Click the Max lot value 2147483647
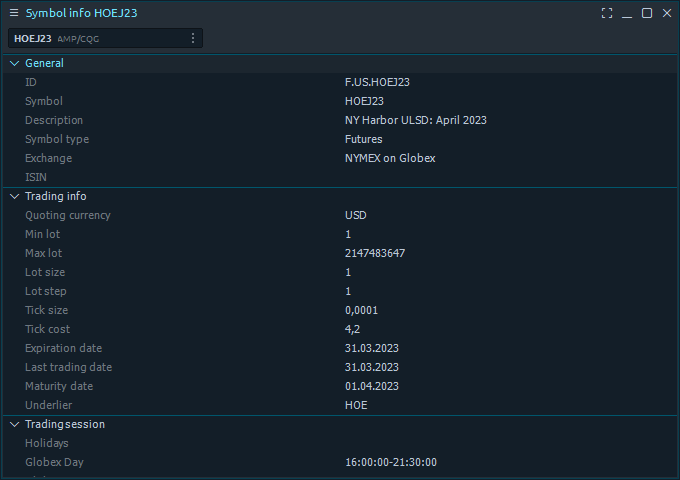The width and height of the screenshot is (680, 480). pyautogui.click(x=375, y=253)
